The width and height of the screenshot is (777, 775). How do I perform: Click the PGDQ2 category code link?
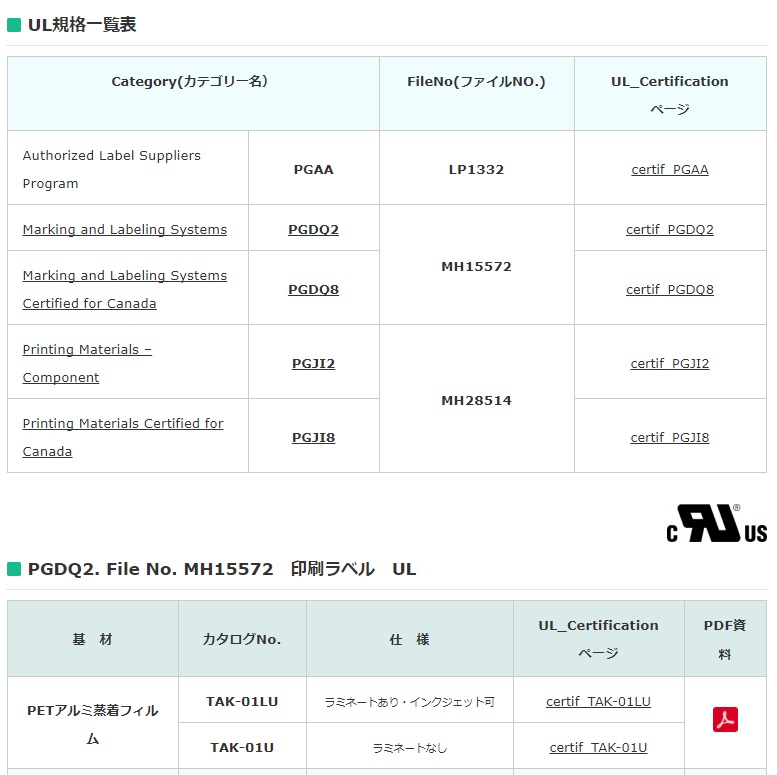click(313, 229)
